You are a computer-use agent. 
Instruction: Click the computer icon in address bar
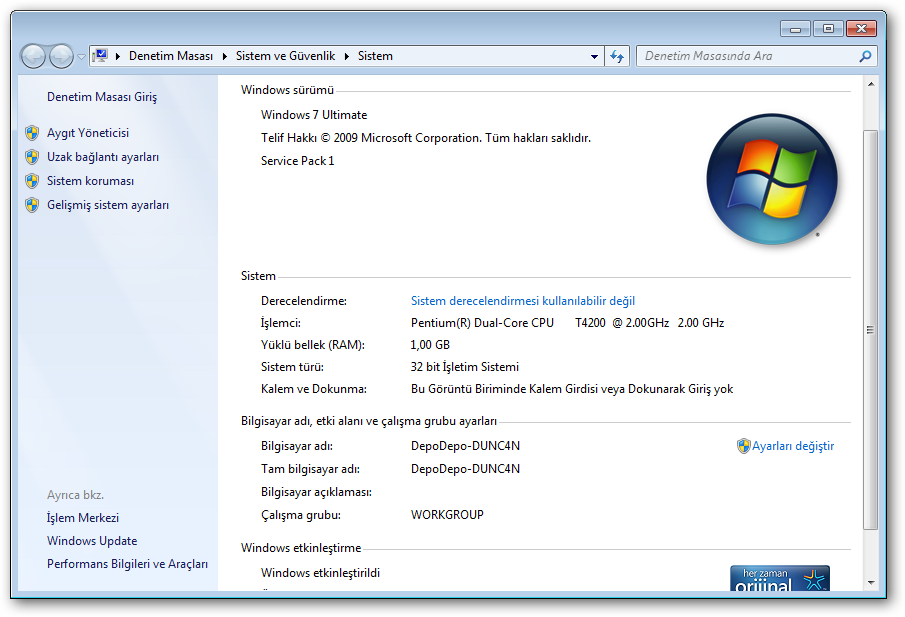(100, 56)
